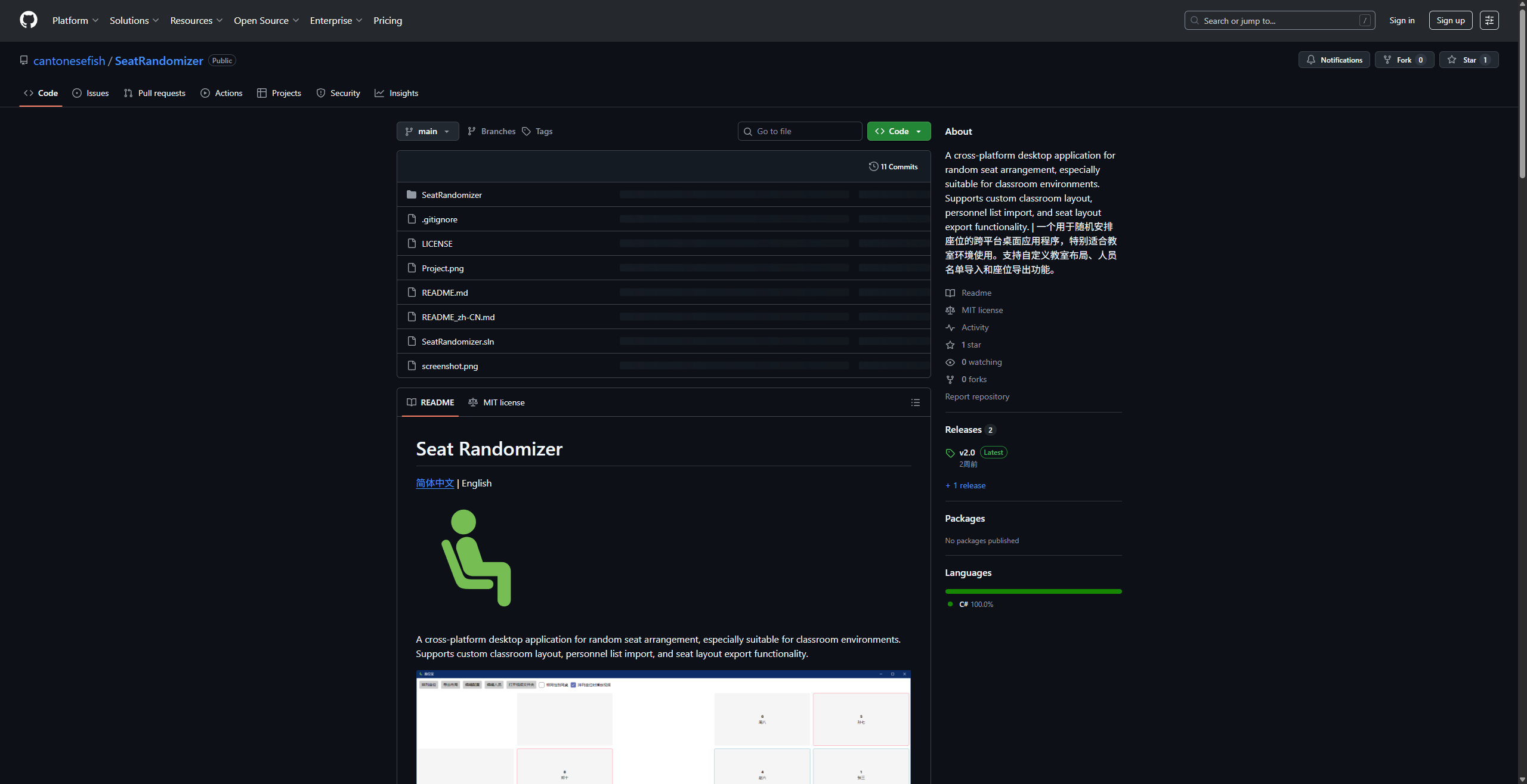Click the C# 100.0% language link

click(970, 604)
